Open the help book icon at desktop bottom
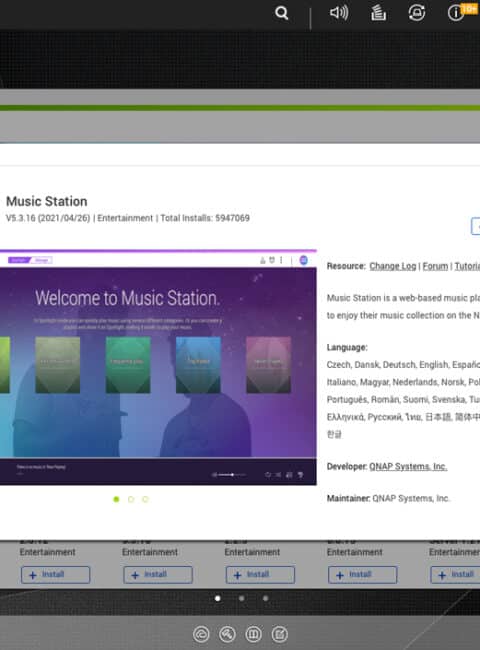Viewport: 480px width, 650px height. point(253,634)
